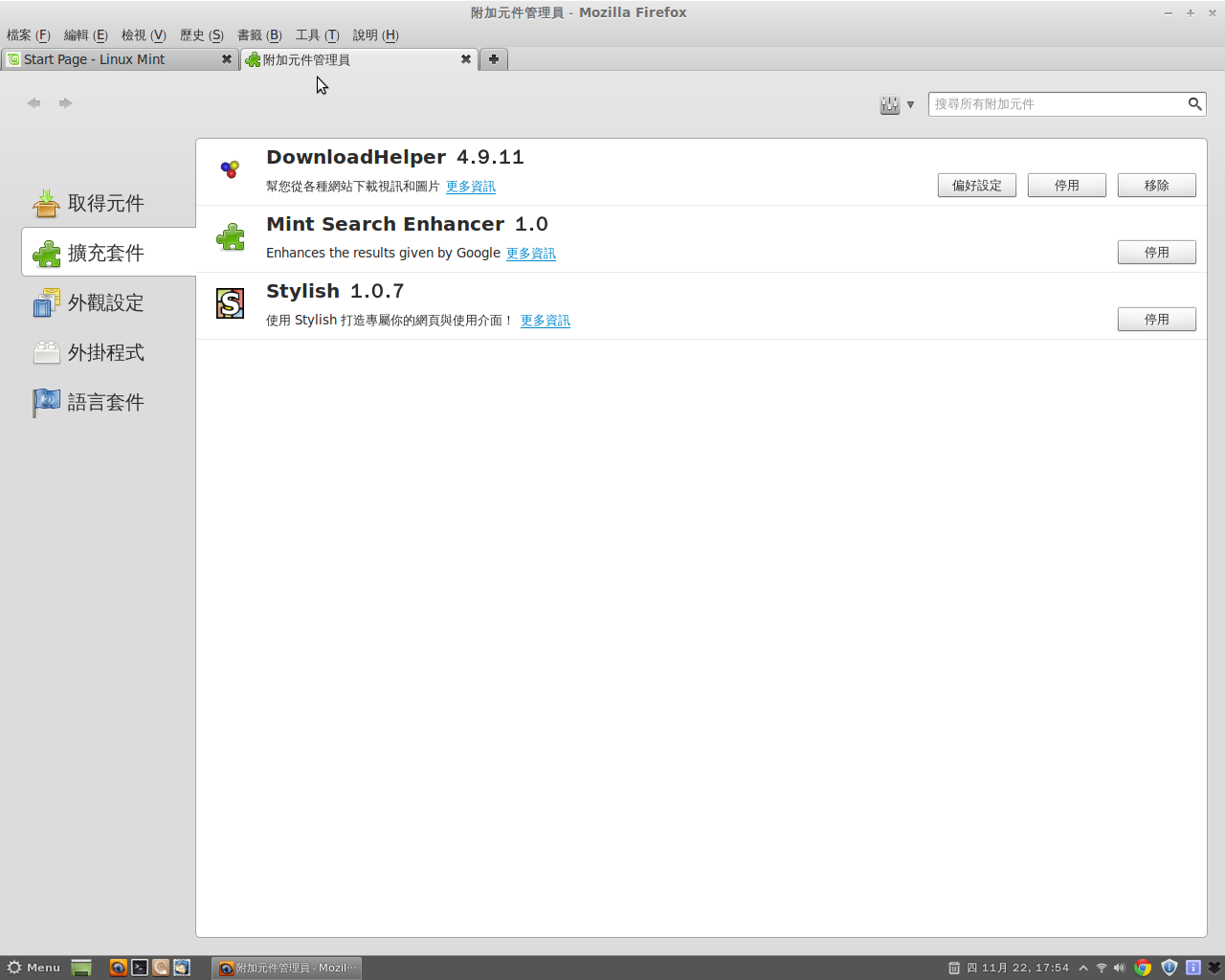Select the DownloadHelper 4.9.11 title
Image resolution: width=1225 pixels, height=980 pixels.
[395, 157]
